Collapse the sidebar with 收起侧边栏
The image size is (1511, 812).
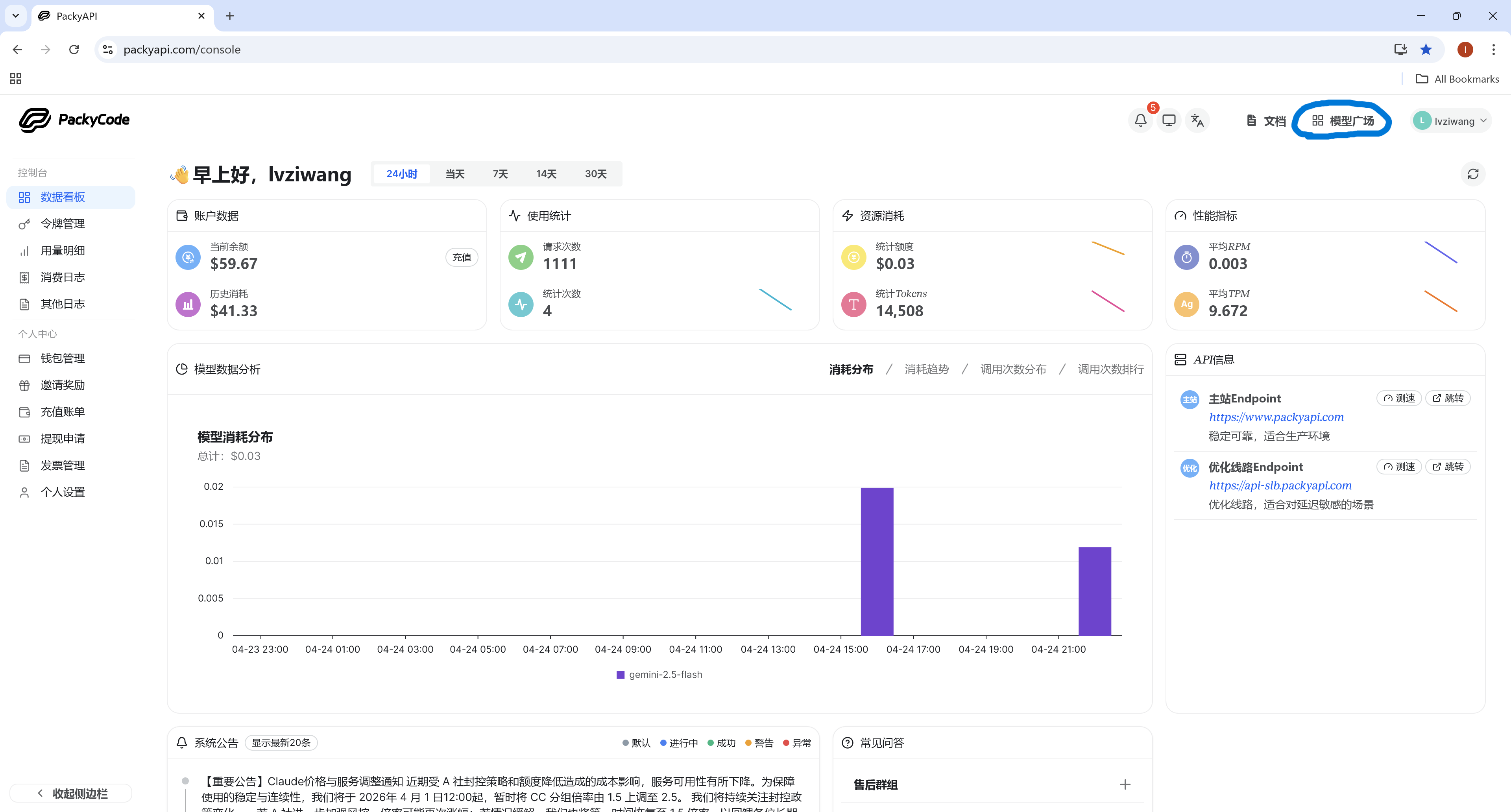point(71,793)
